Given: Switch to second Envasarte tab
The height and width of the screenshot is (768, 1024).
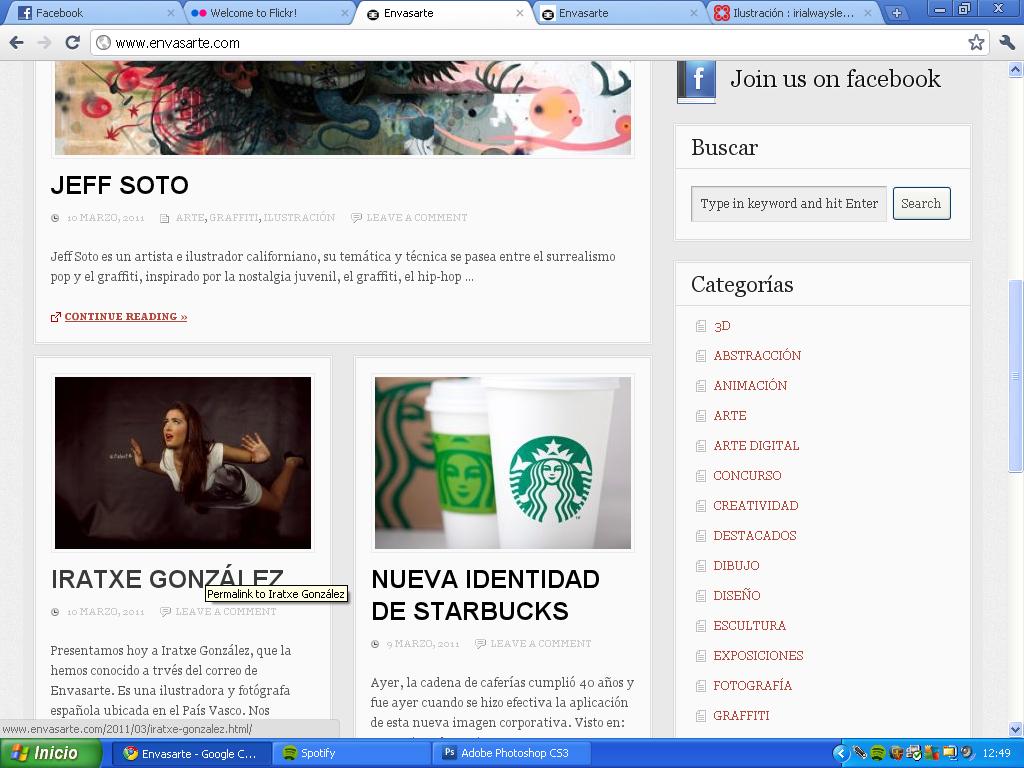Looking at the screenshot, I should (x=616, y=13).
